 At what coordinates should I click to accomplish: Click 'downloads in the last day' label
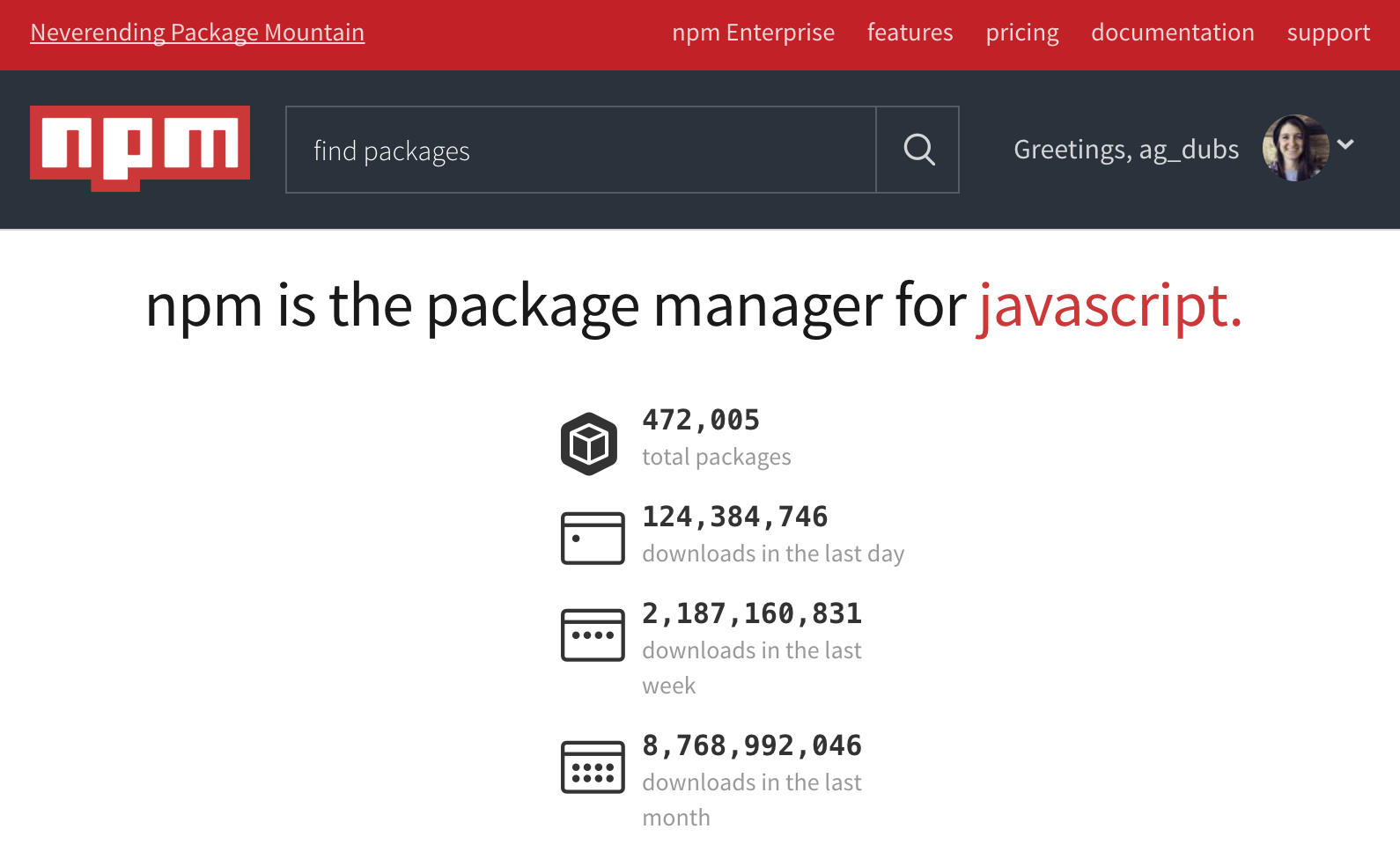[x=773, y=554]
